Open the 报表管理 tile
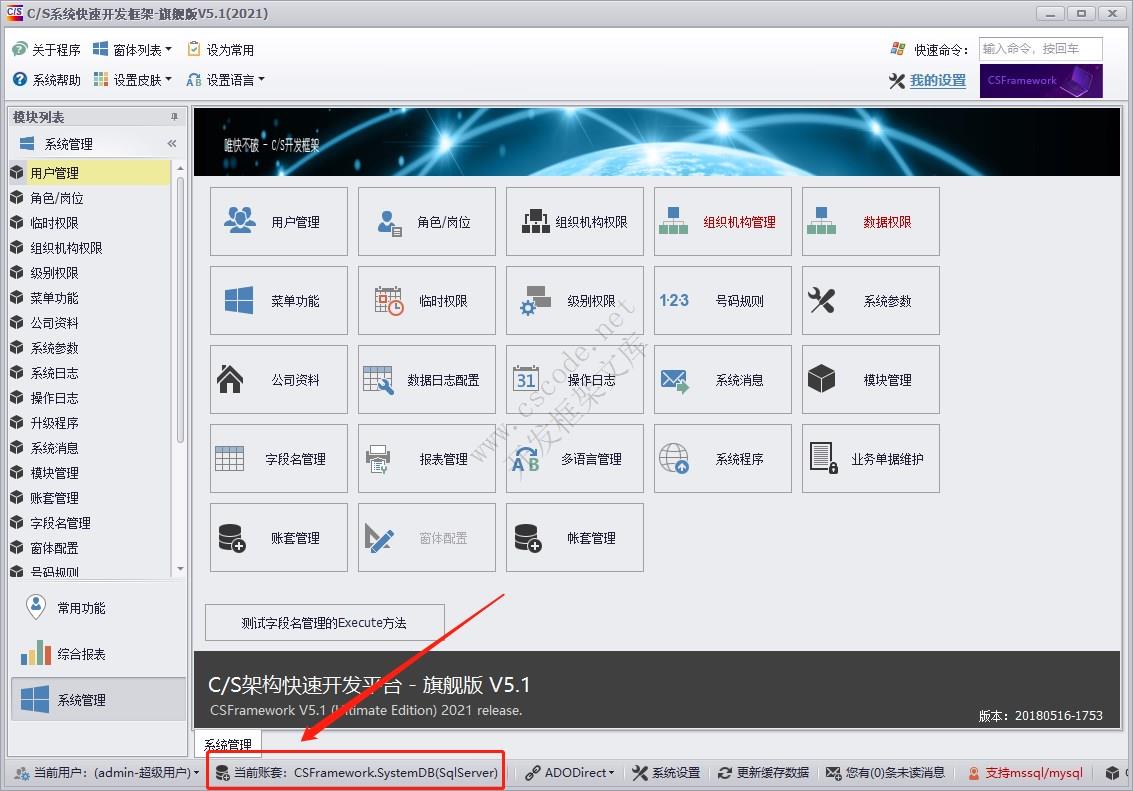Viewport: 1133px width, 791px height. [426, 459]
